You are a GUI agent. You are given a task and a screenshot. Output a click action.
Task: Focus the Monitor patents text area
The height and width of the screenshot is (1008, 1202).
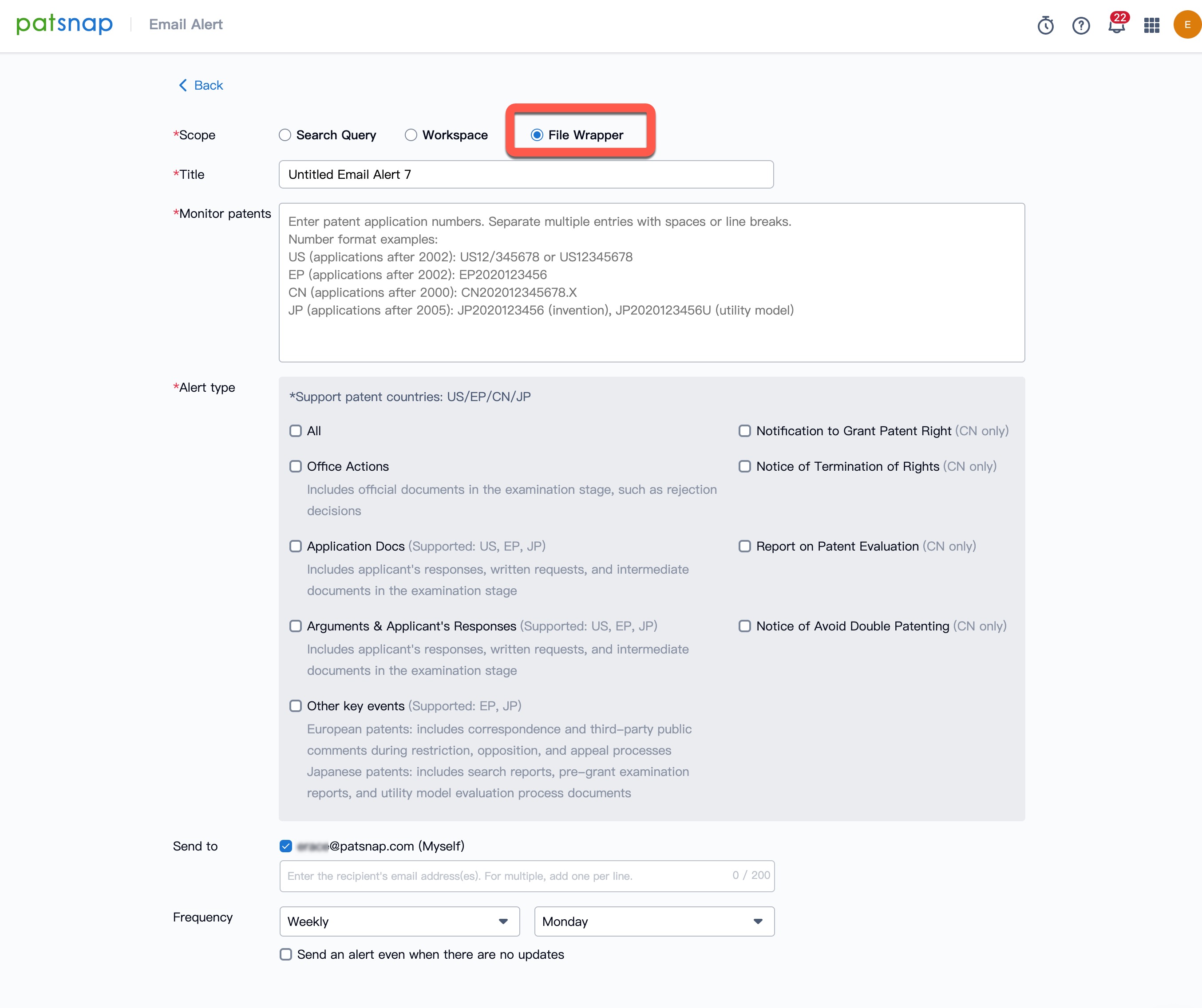[x=651, y=283]
